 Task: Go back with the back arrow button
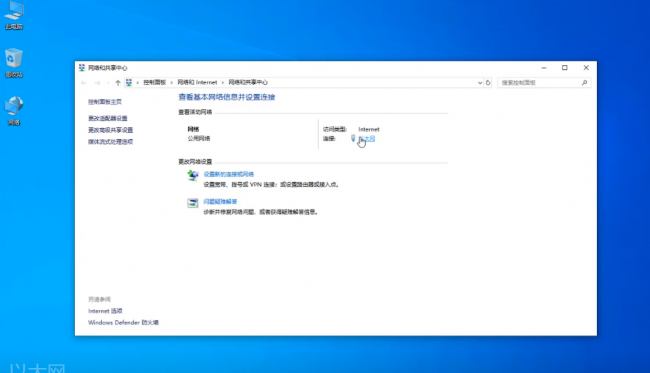pyautogui.click(x=84, y=83)
